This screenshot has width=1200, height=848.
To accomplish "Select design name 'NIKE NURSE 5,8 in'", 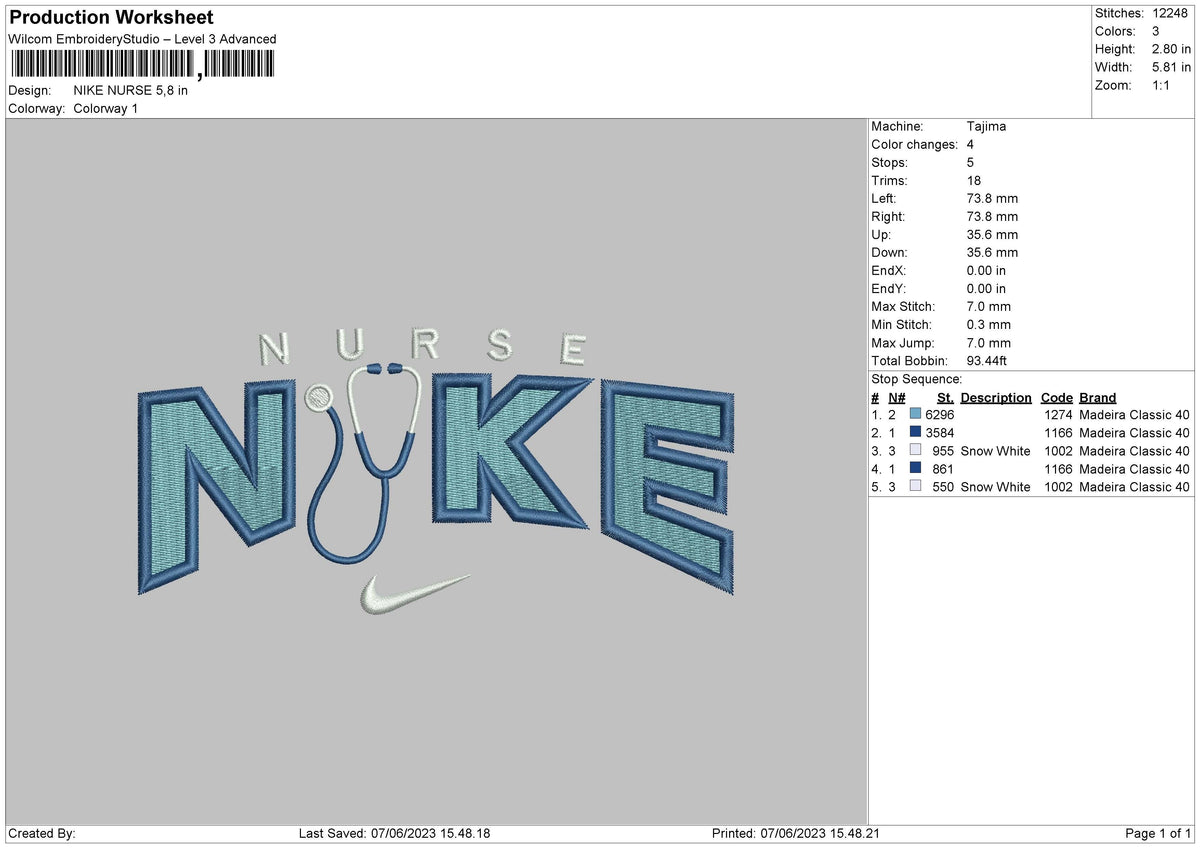I will click(x=131, y=90).
